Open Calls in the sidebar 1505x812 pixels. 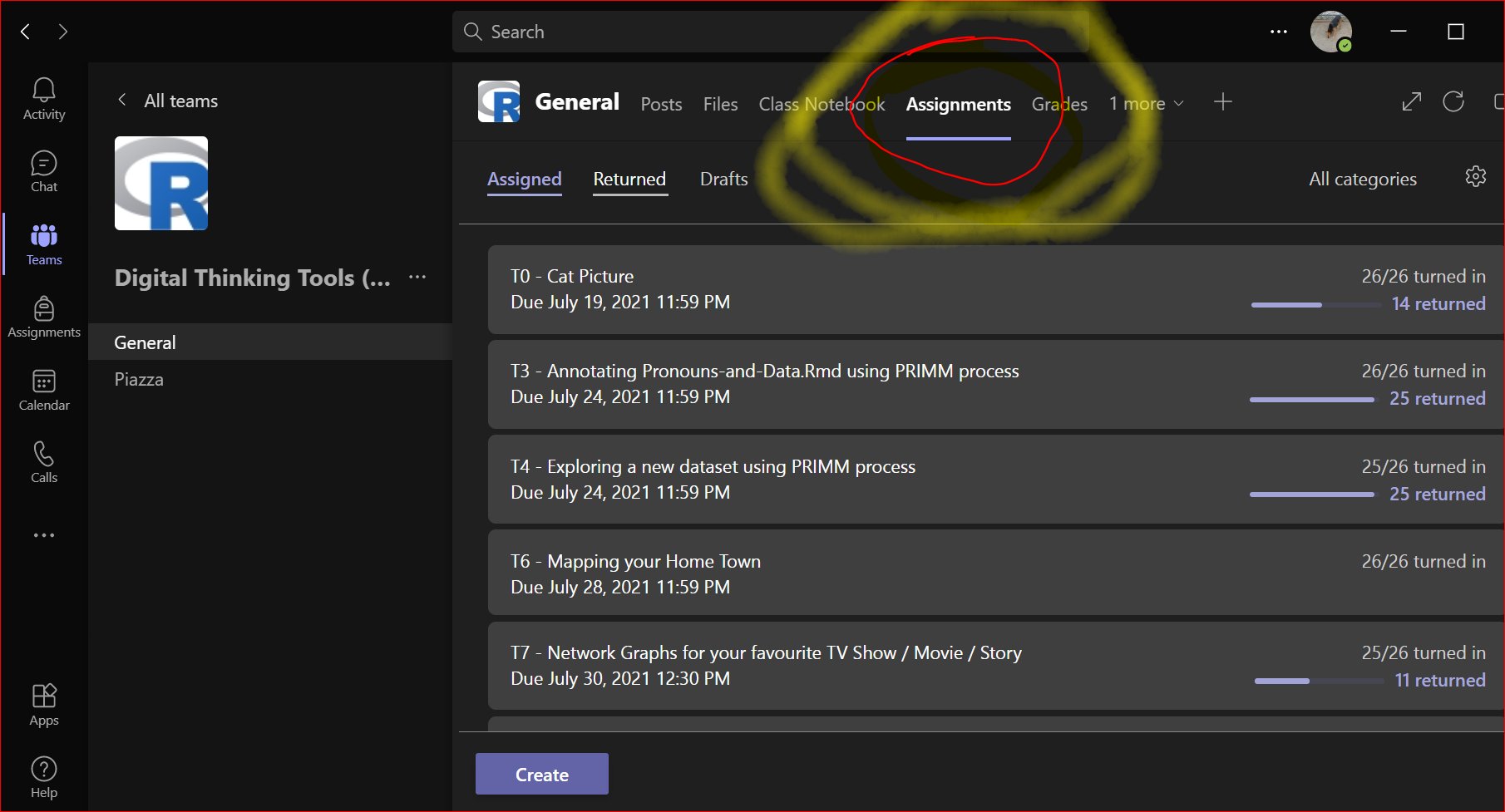[x=44, y=463]
